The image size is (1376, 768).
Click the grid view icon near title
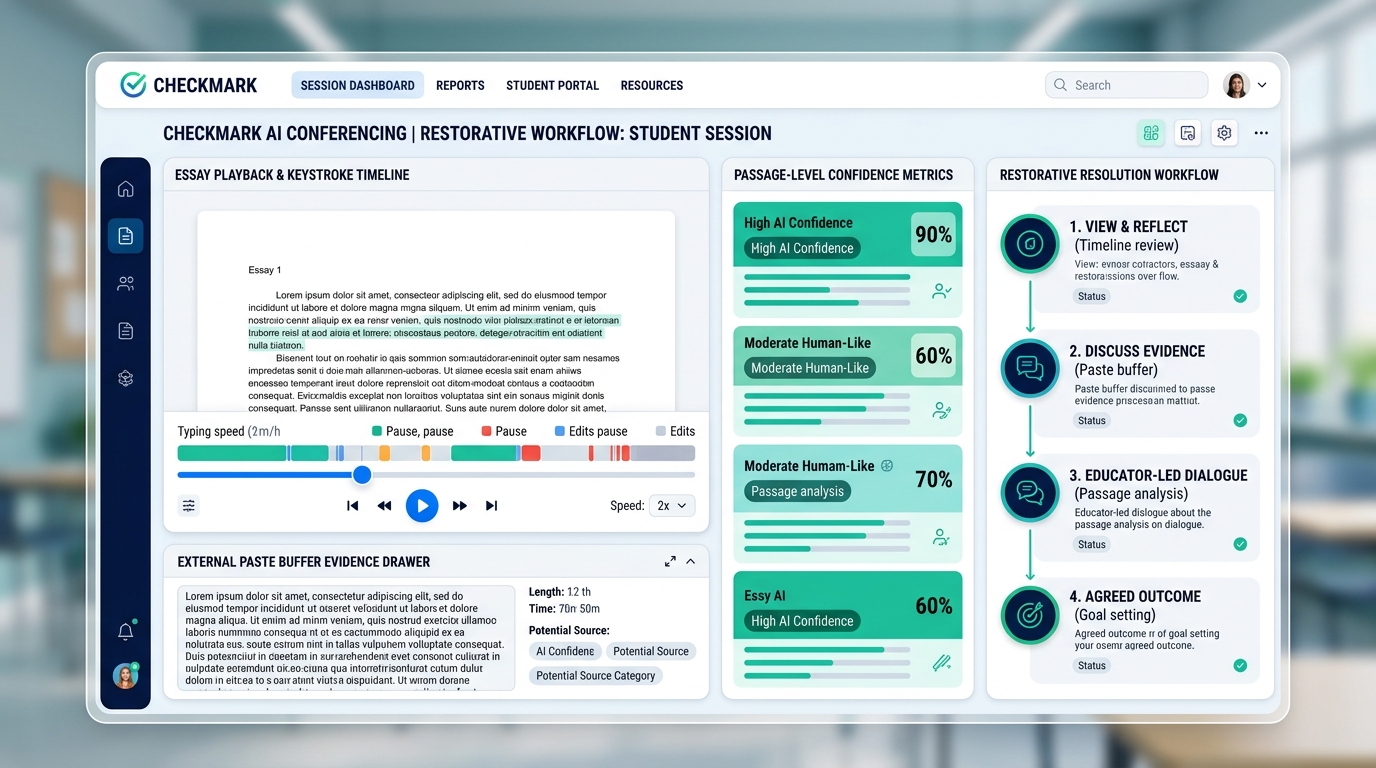(x=1151, y=133)
